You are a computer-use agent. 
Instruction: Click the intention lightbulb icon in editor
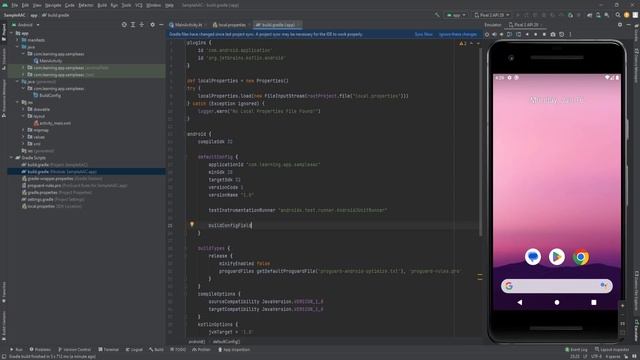(192, 224)
